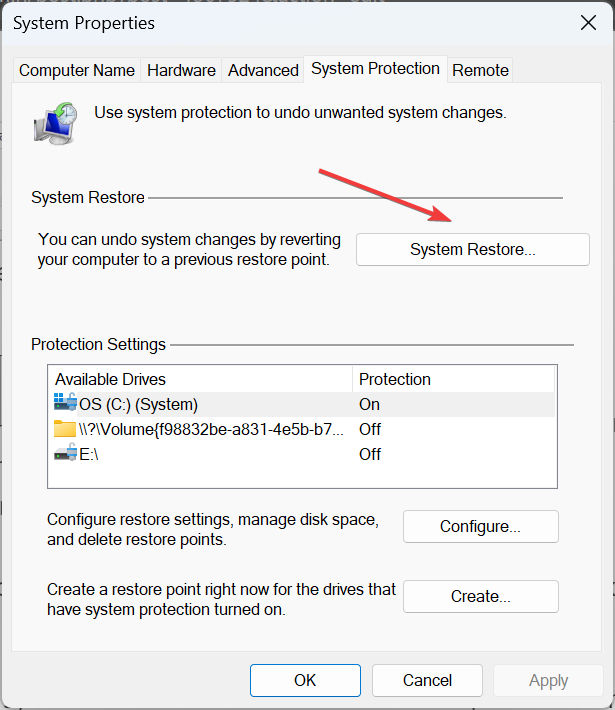Cancel the System Properties dialog
Screen dimensions: 615x710
tap(428, 680)
